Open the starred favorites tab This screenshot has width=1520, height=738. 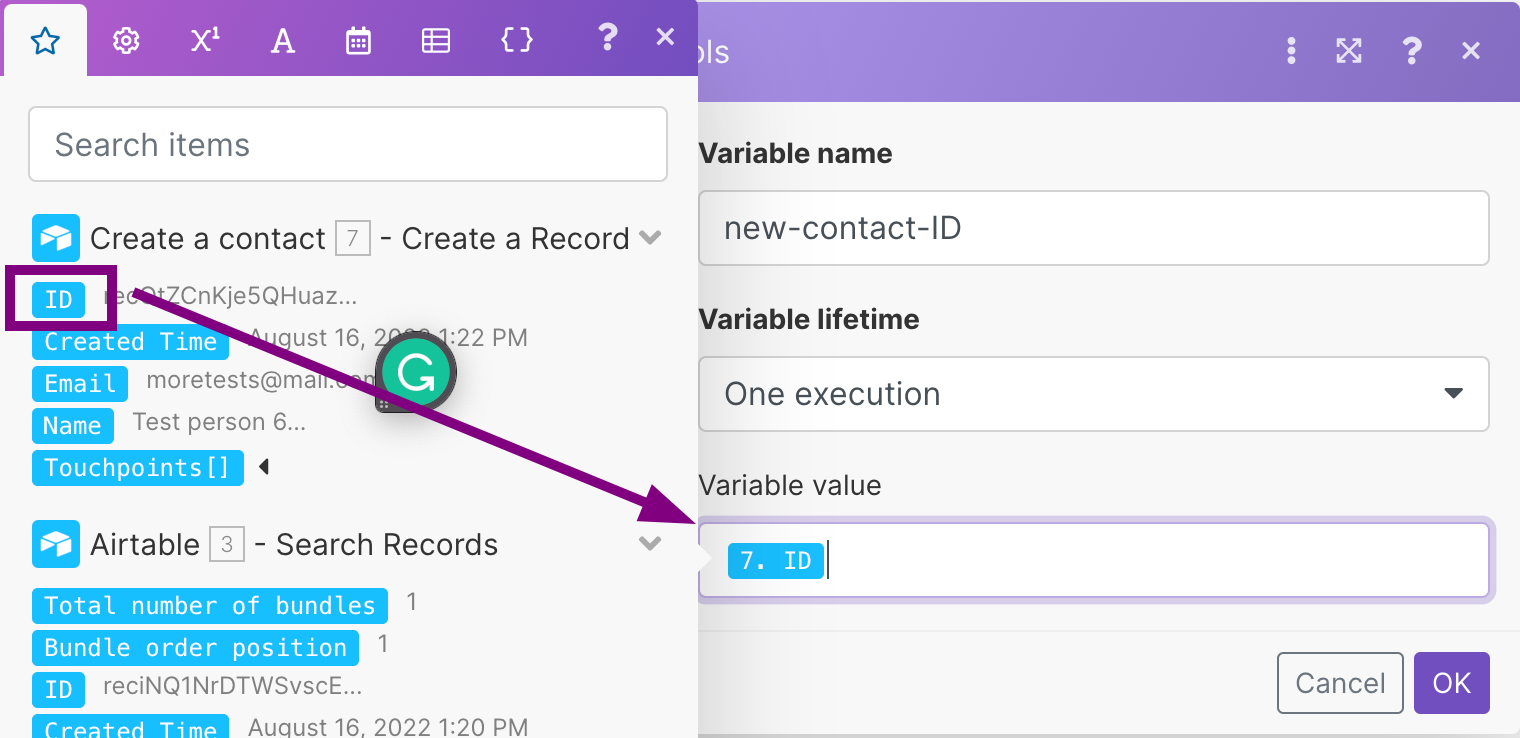[x=46, y=41]
